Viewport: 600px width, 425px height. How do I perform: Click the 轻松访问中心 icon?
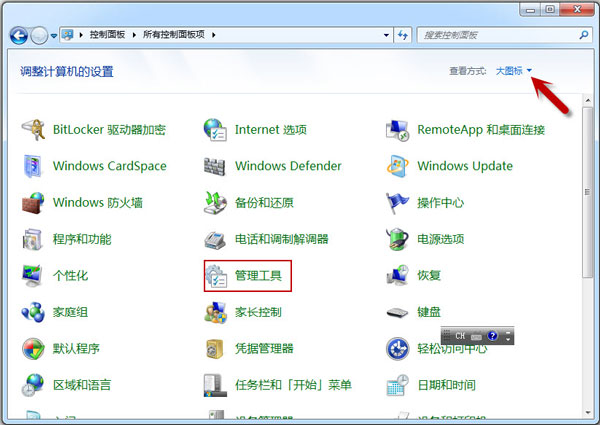[398, 349]
